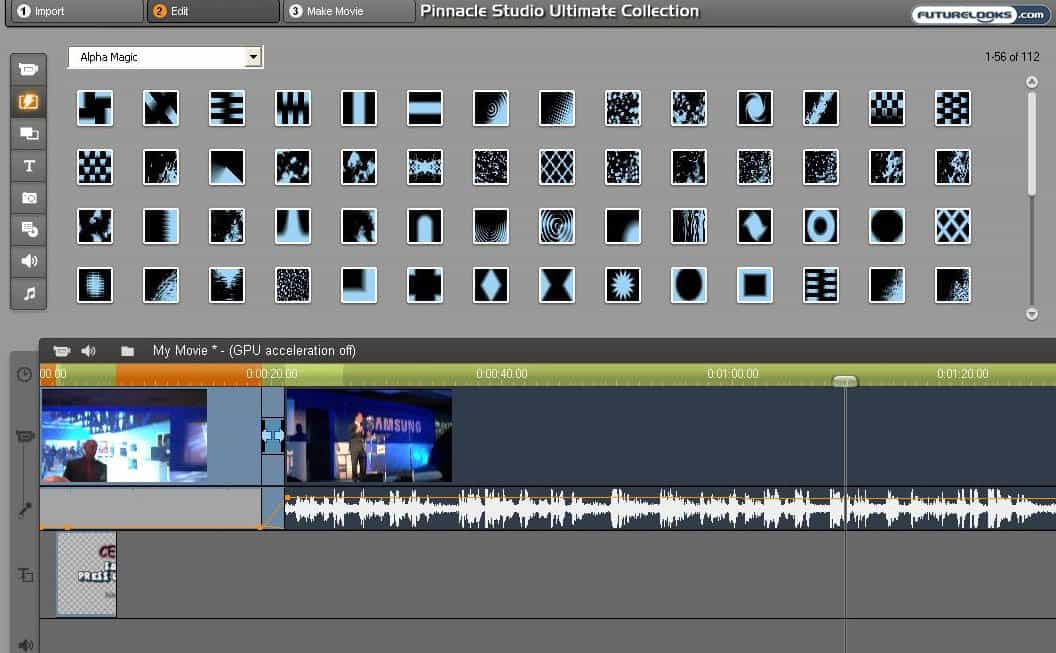This screenshot has width=1056, height=653.
Task: Select the Montage themes icon
Action: (x=28, y=133)
